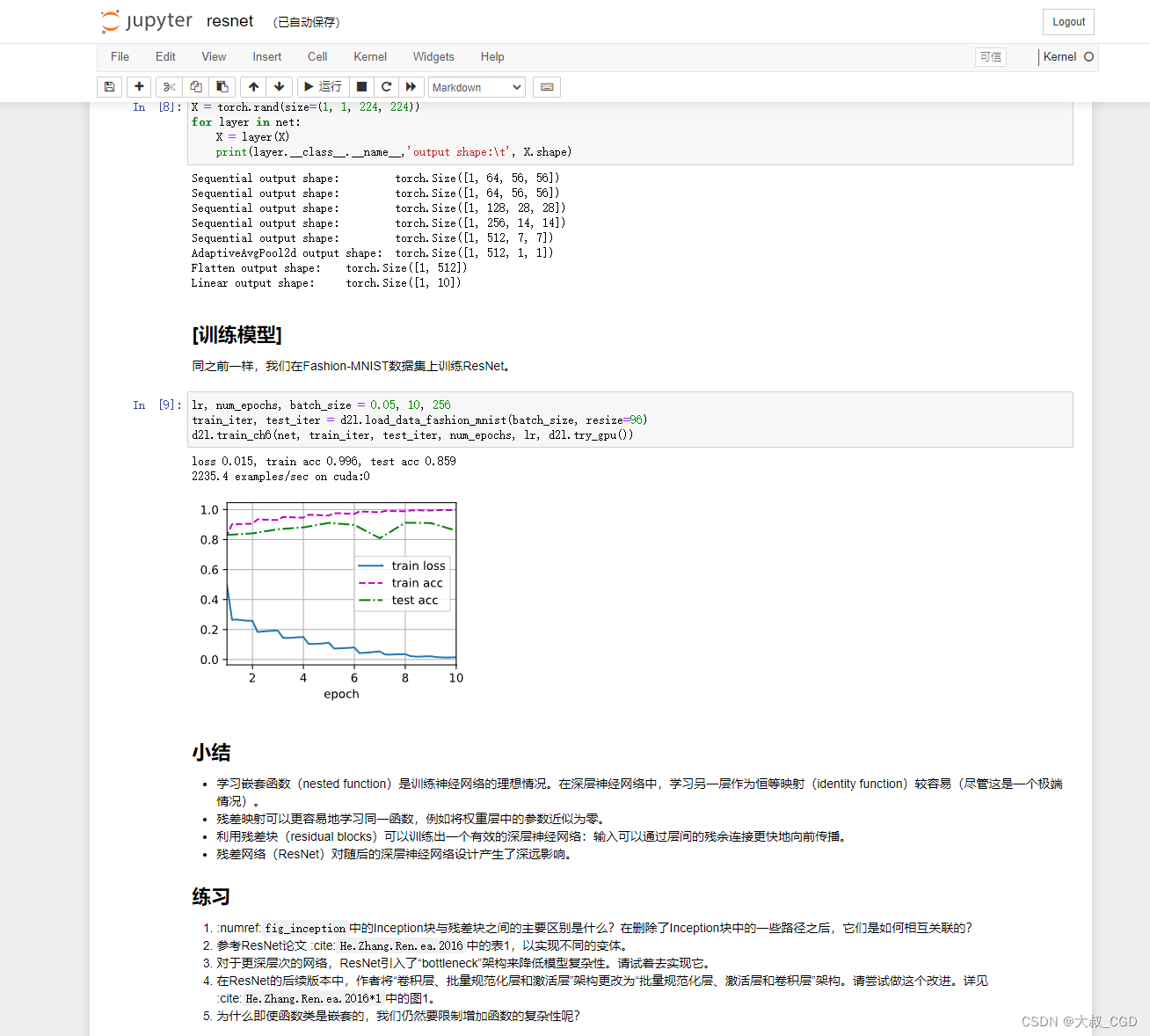Image resolution: width=1150 pixels, height=1036 pixels.
Task: Click the Logout button
Action: (x=1068, y=22)
